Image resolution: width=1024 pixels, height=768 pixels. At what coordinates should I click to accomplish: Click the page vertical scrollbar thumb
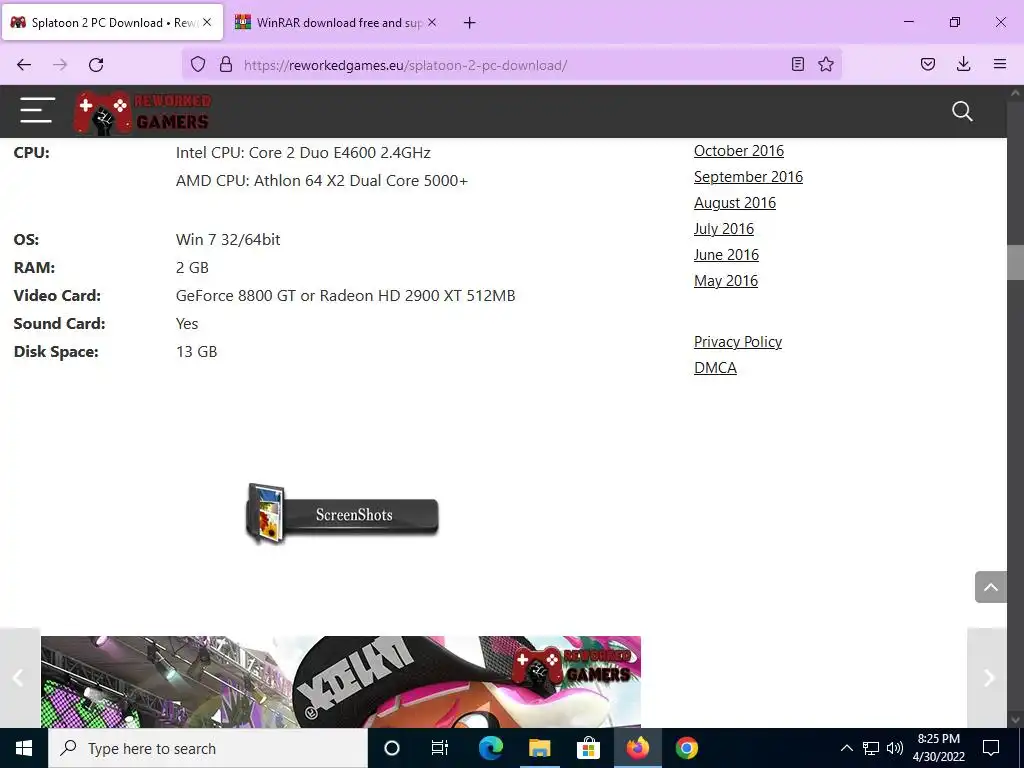[1016, 263]
